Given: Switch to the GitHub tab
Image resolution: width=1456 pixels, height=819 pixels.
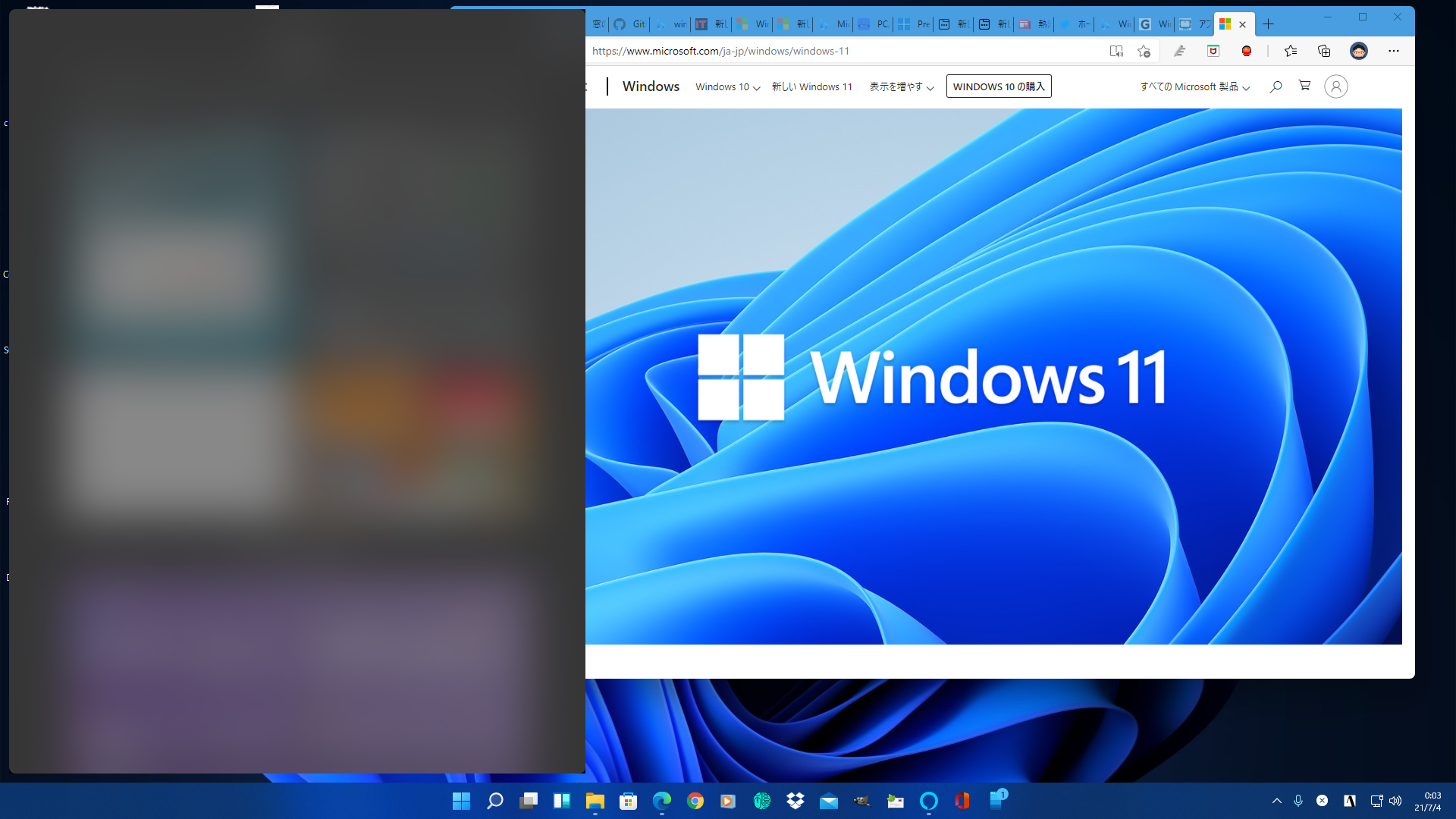Looking at the screenshot, I should coord(629,24).
